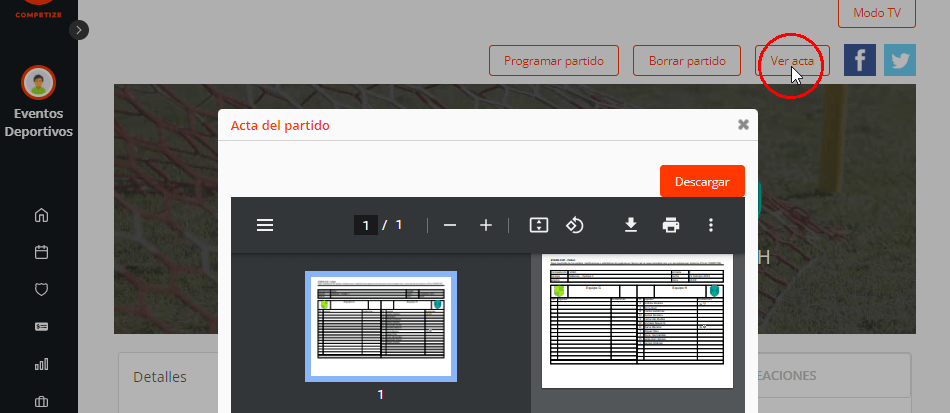This screenshot has width=950, height=413.
Task: Share on Twitter icon
Action: pyautogui.click(x=900, y=60)
